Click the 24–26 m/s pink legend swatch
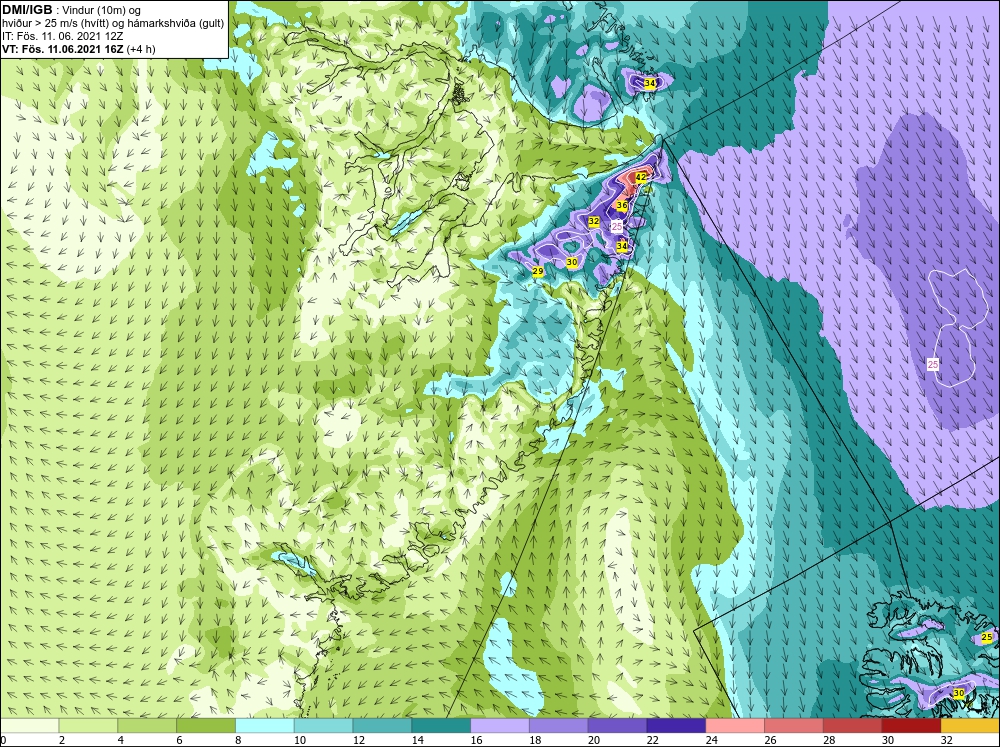This screenshot has width=1000, height=747. [735, 725]
